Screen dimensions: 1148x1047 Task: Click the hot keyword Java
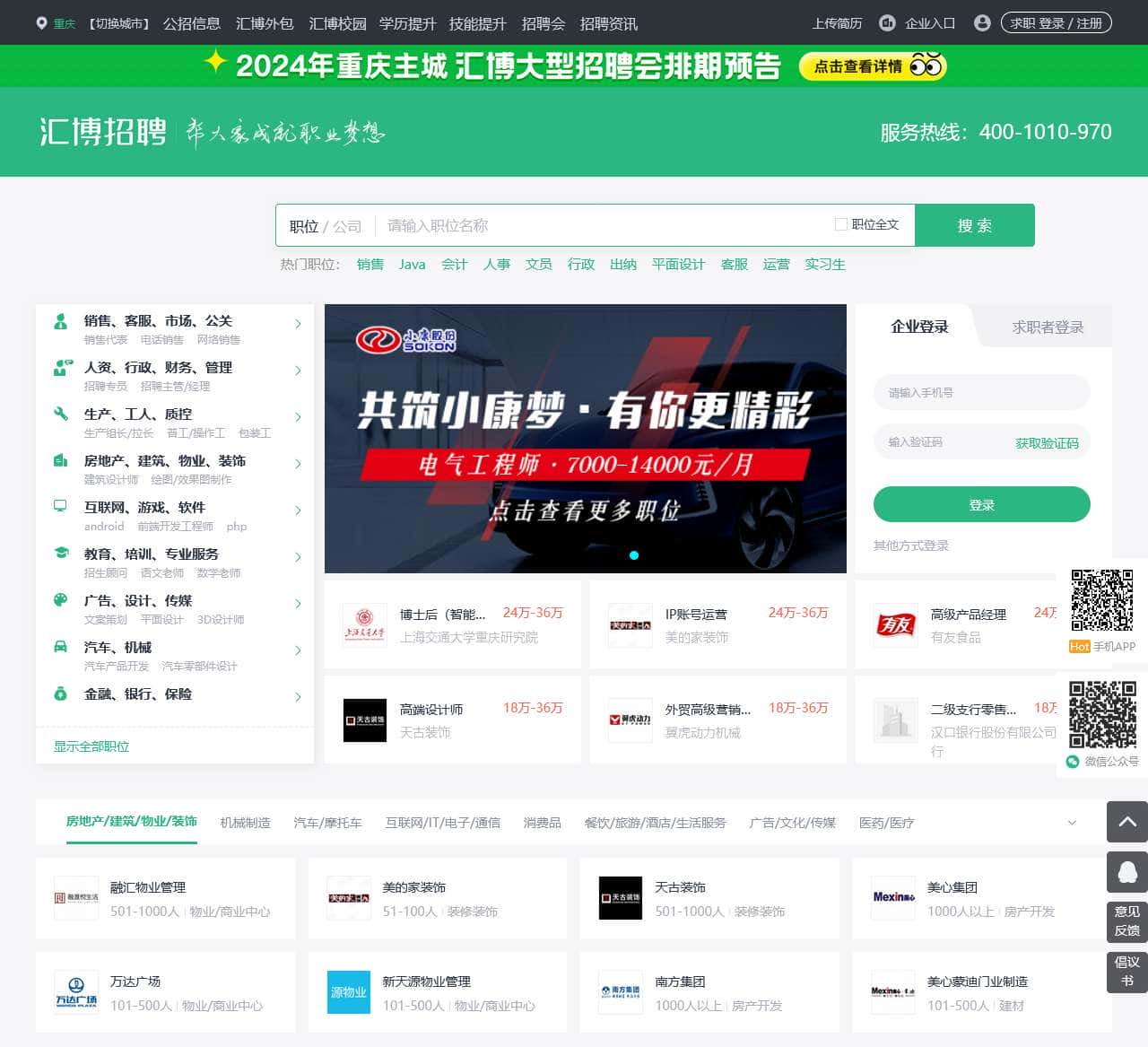tap(413, 264)
